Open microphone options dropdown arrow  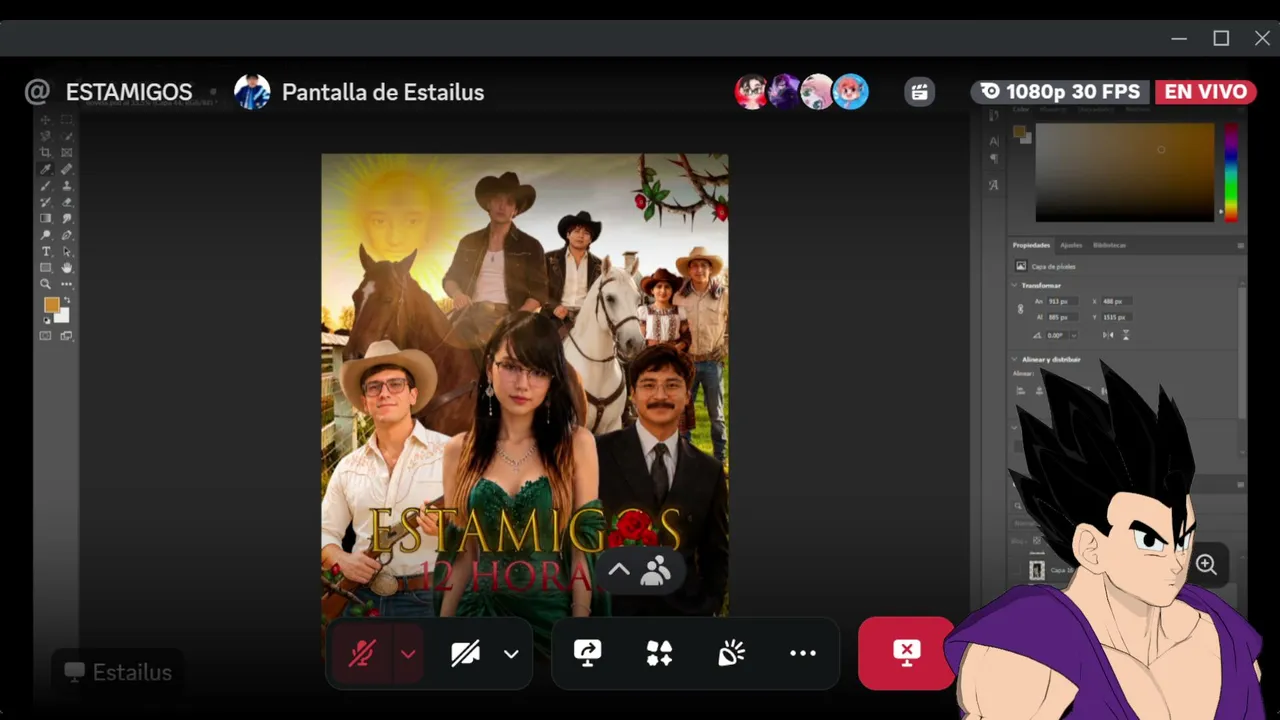pos(408,654)
